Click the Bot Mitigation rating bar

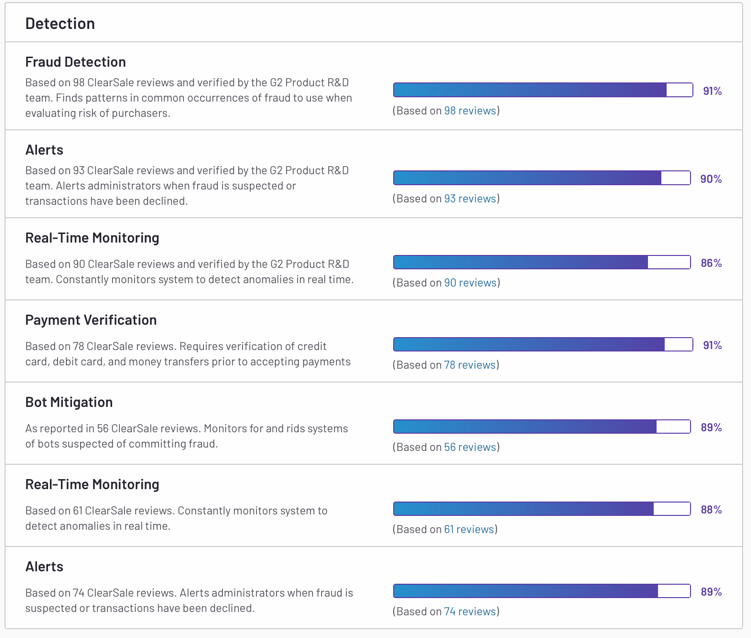click(x=542, y=427)
